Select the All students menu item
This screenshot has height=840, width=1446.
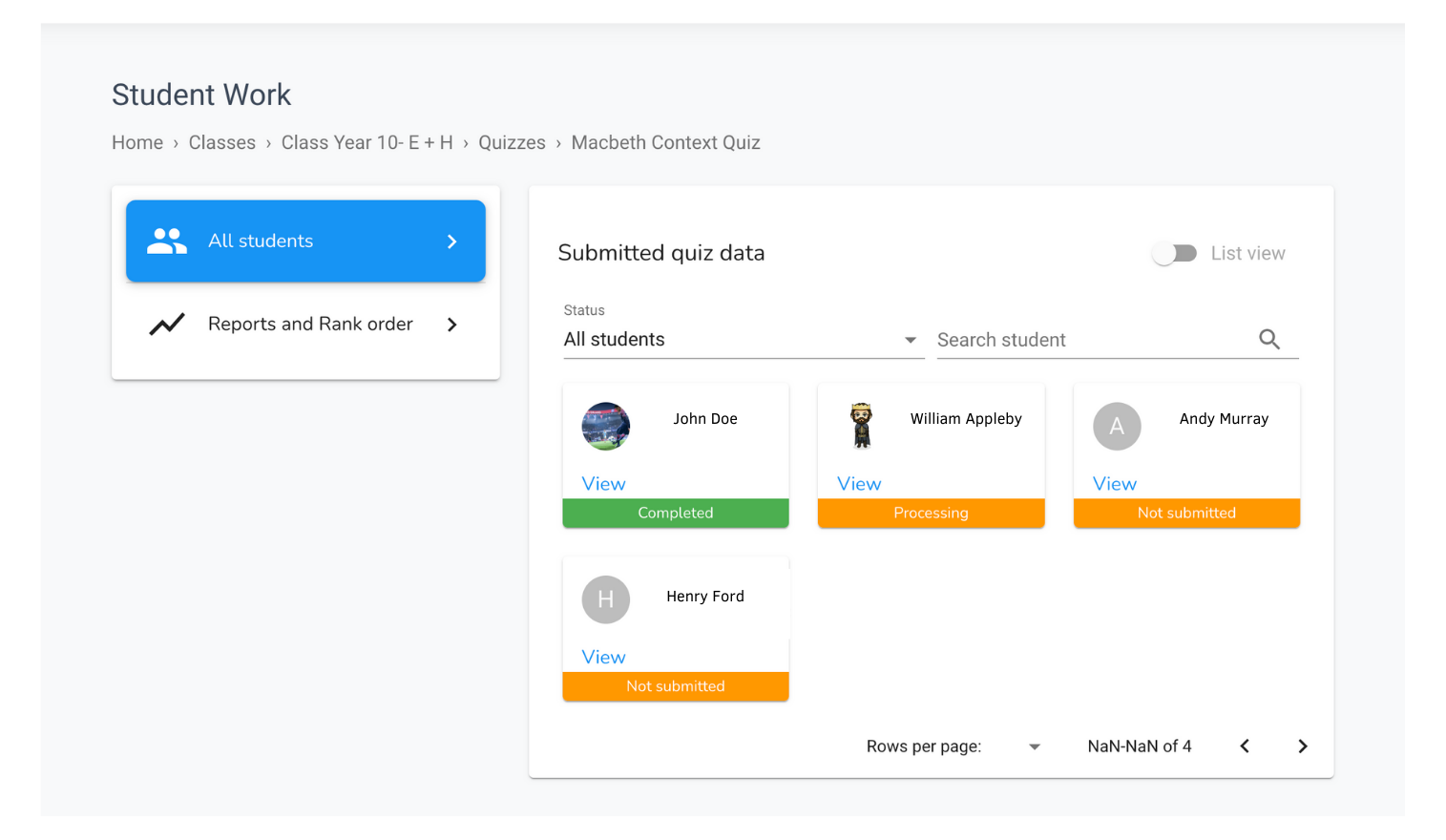tap(305, 241)
